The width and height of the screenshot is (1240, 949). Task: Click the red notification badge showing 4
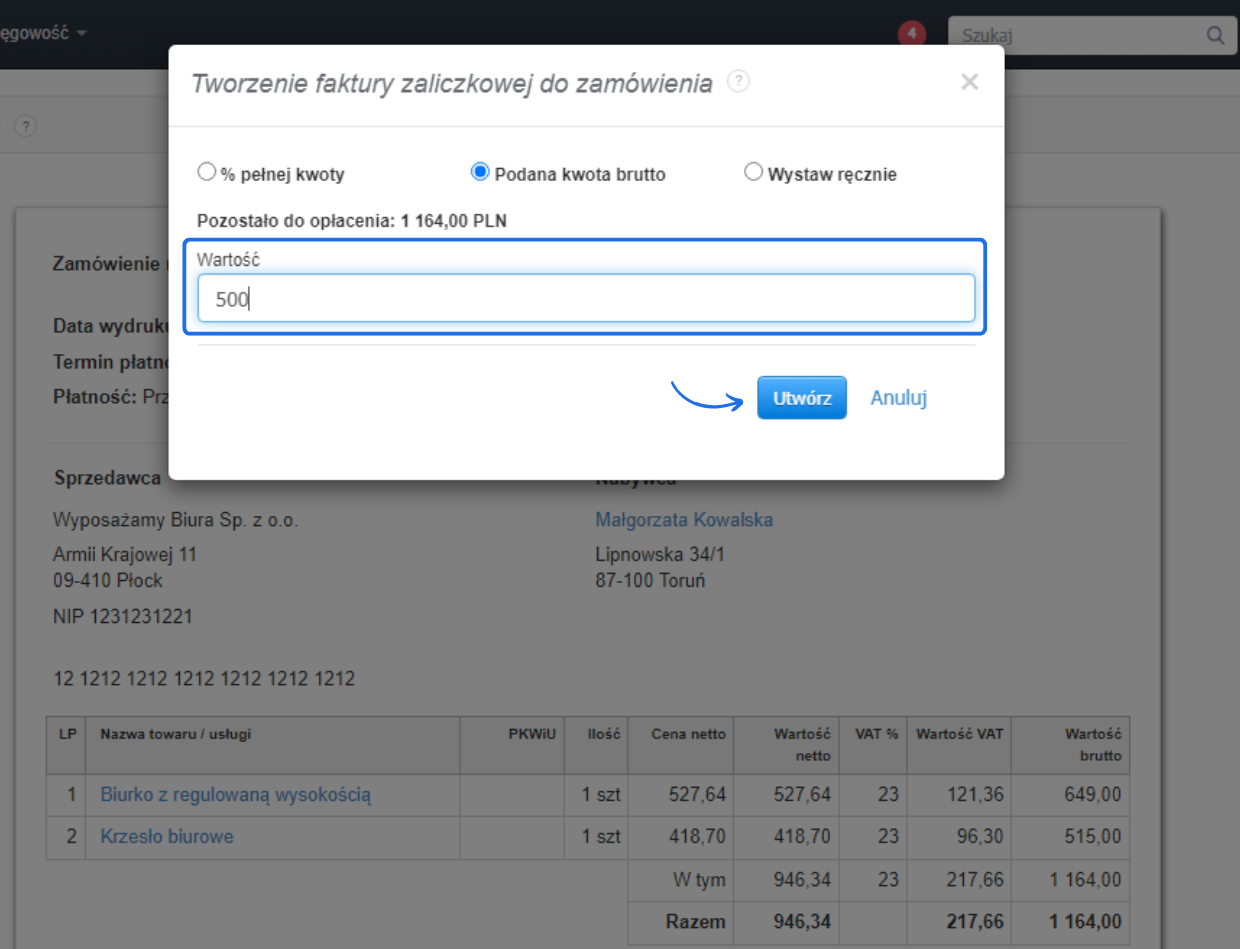(x=911, y=35)
